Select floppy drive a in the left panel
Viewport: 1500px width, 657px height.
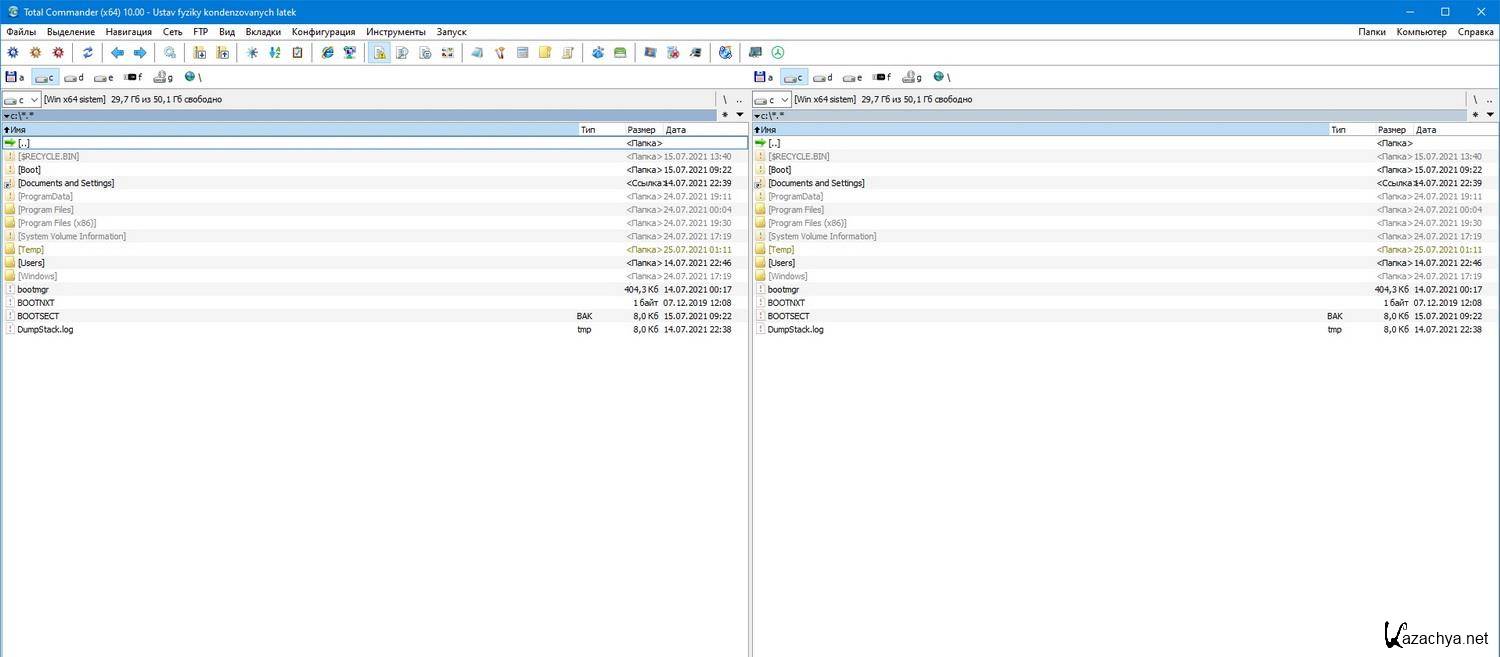(15, 77)
